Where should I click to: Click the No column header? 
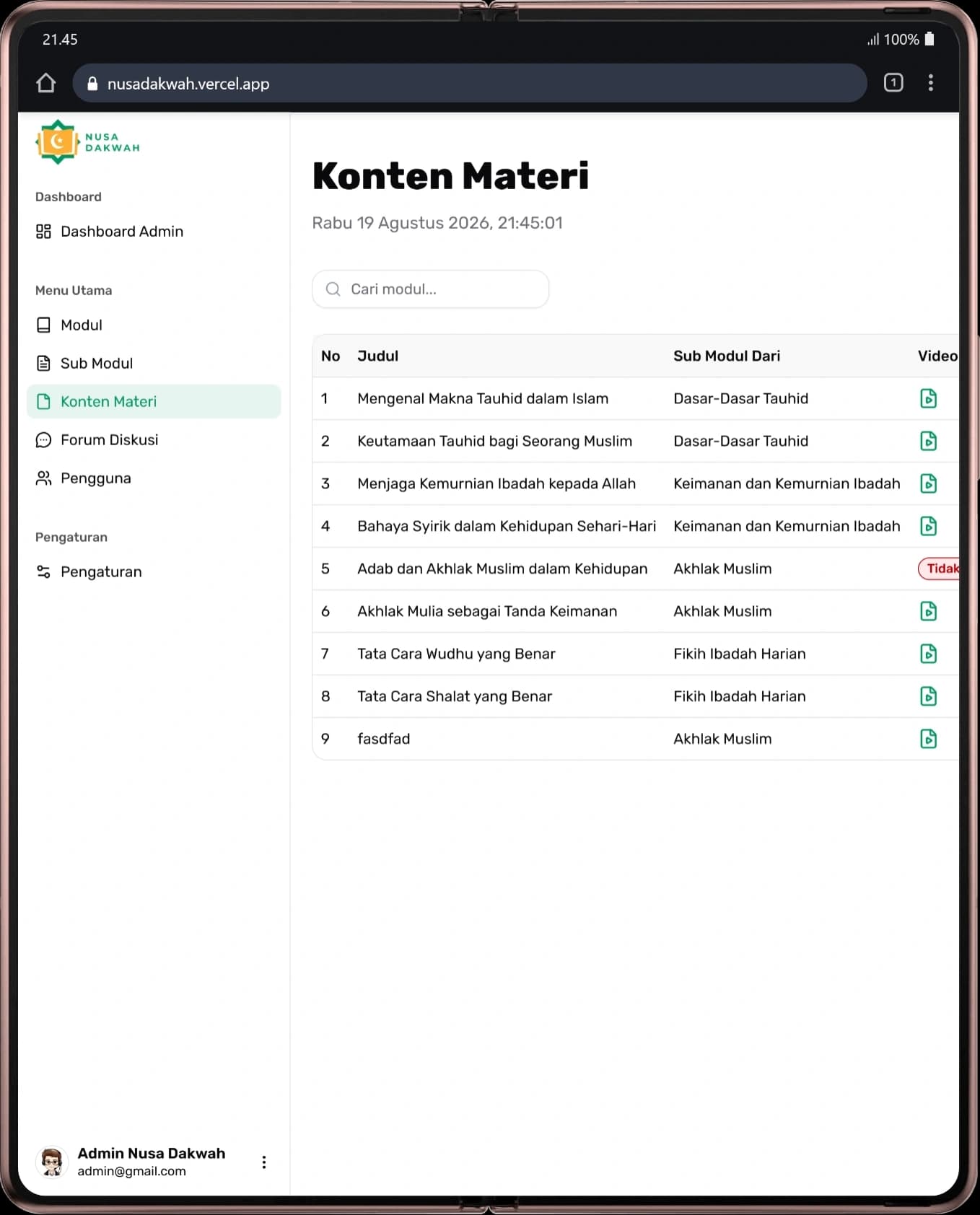(331, 356)
